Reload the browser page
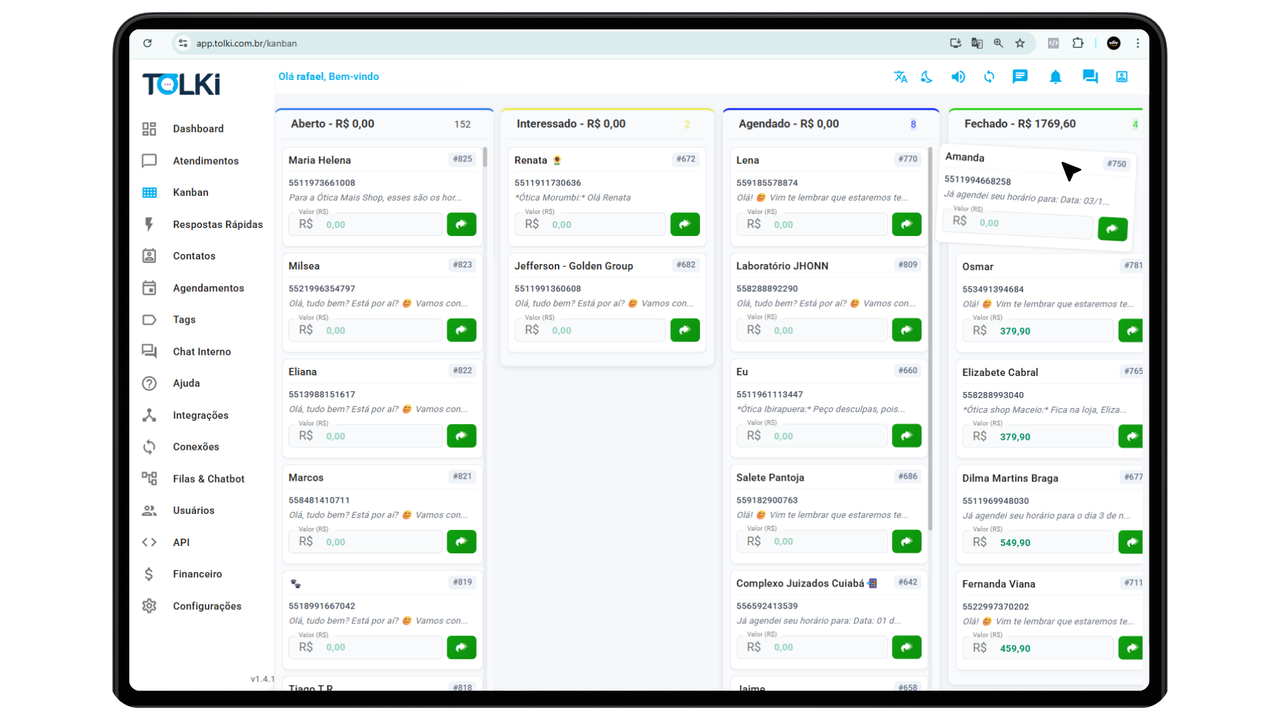 [147, 43]
